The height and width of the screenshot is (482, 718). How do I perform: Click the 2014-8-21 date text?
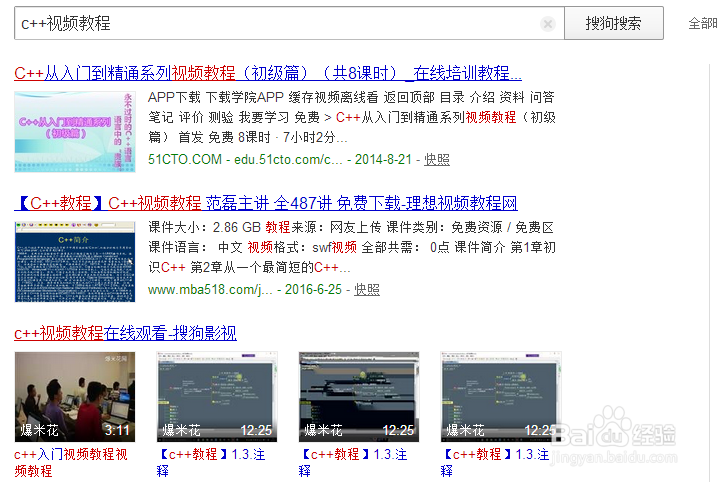383,159
